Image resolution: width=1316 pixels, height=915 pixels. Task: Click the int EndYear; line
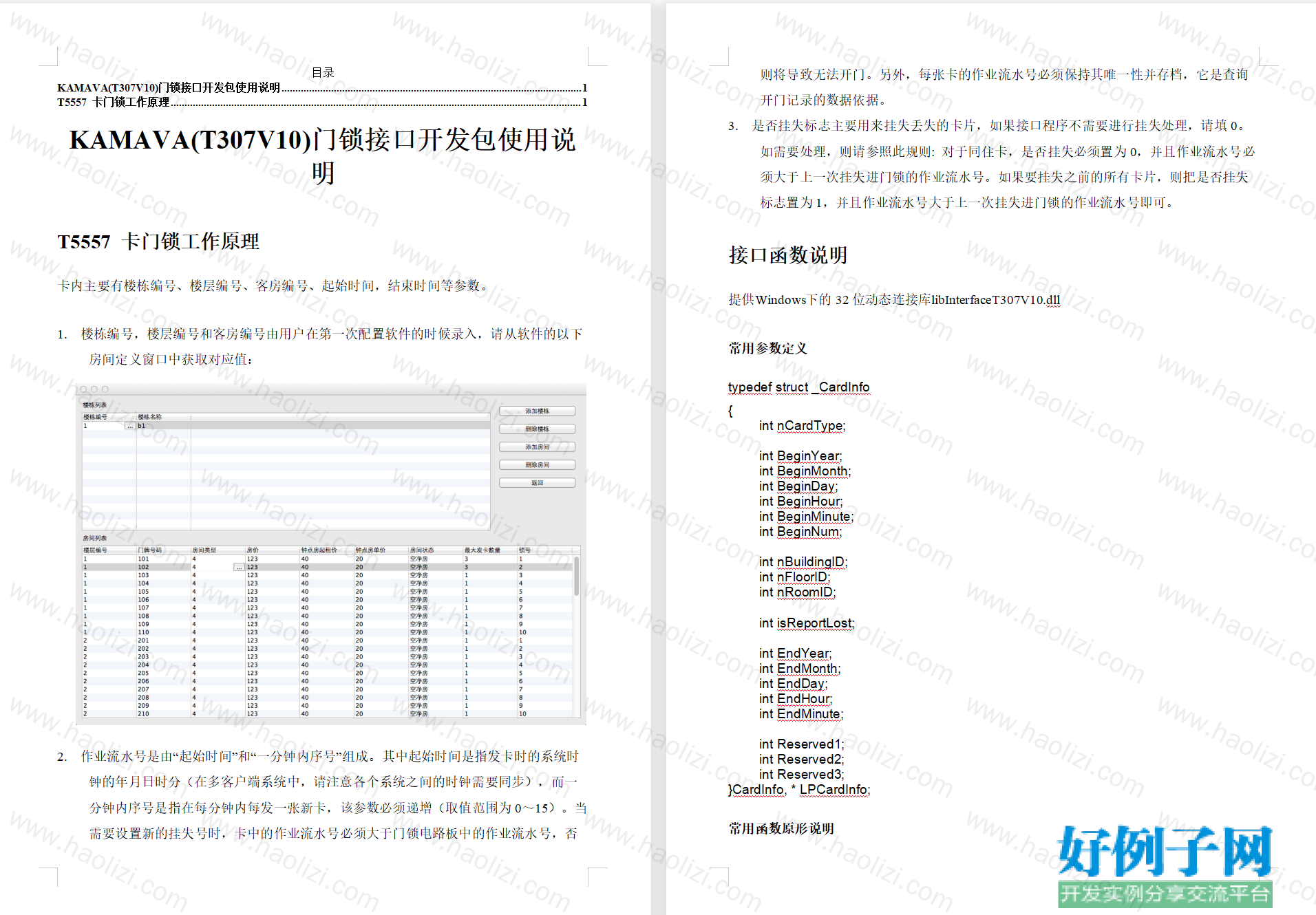click(796, 654)
